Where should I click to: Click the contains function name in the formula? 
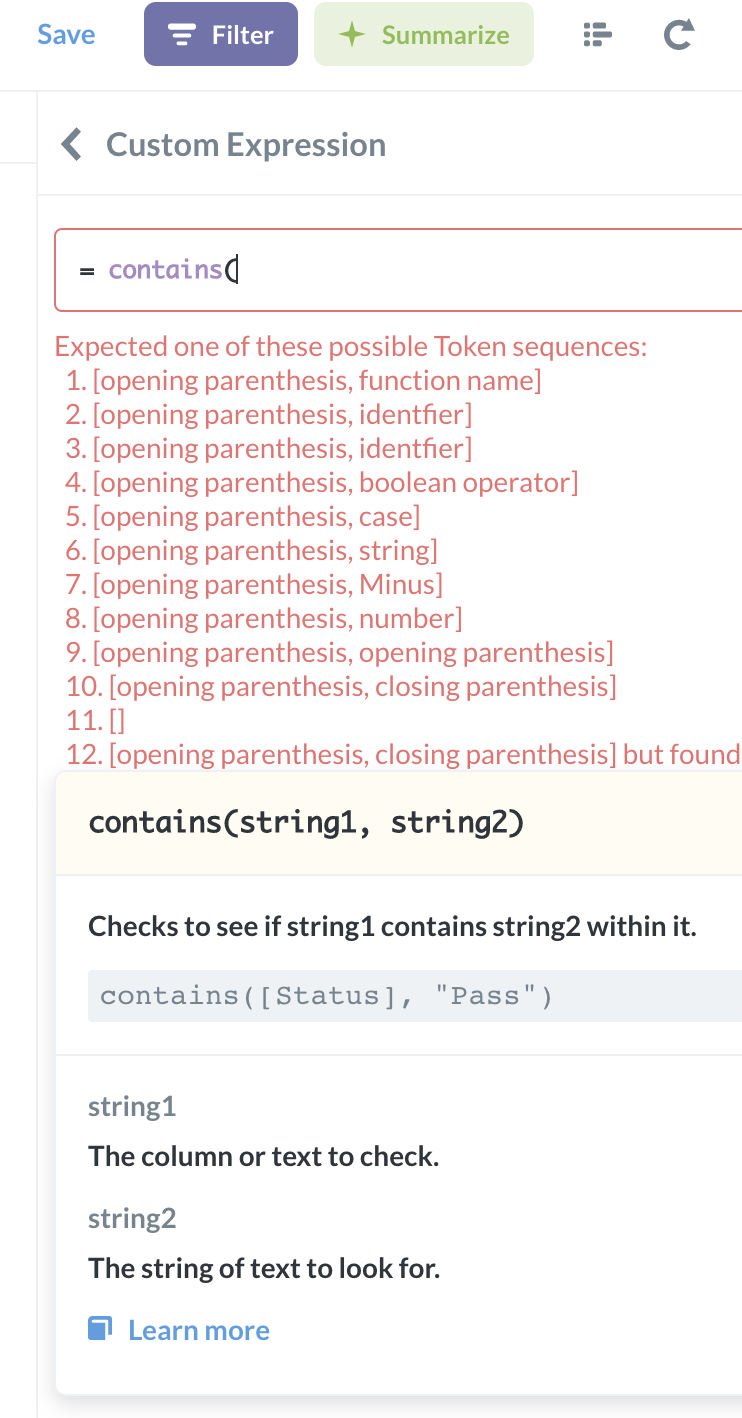point(165,270)
